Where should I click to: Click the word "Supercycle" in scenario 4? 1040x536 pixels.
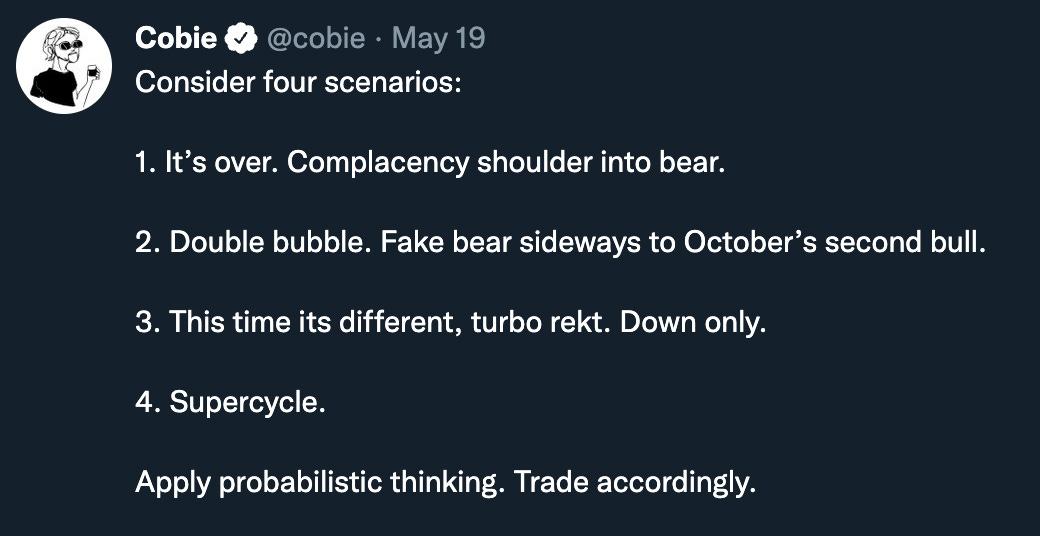[x=247, y=402]
